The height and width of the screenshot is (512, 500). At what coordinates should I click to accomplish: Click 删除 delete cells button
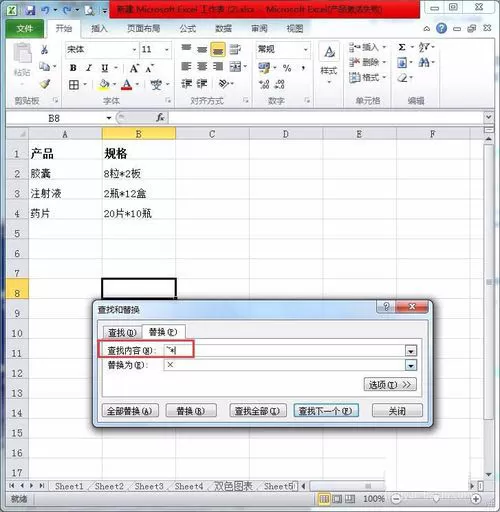(x=367, y=62)
